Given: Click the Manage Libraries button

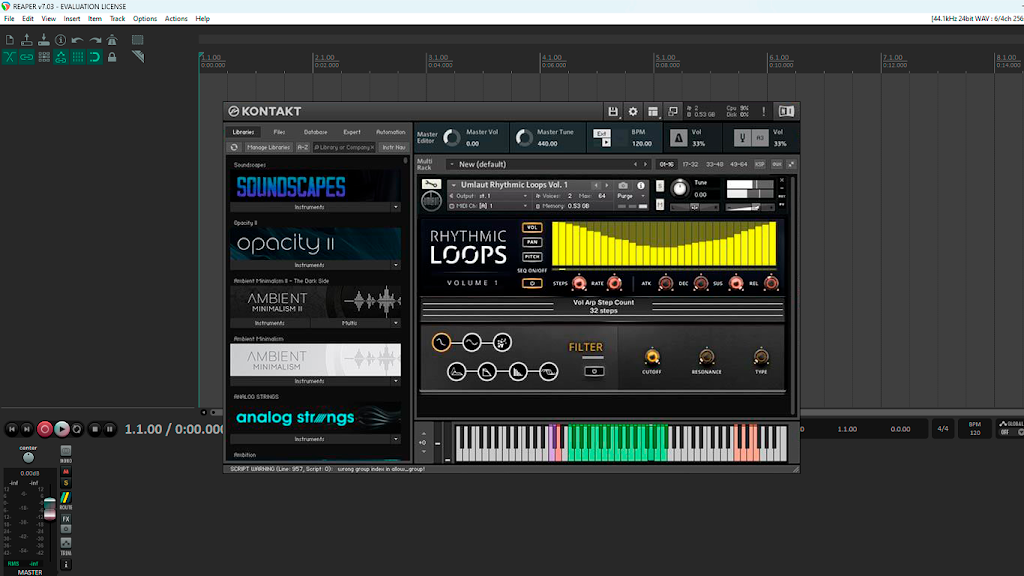Looking at the screenshot, I should 268,148.
